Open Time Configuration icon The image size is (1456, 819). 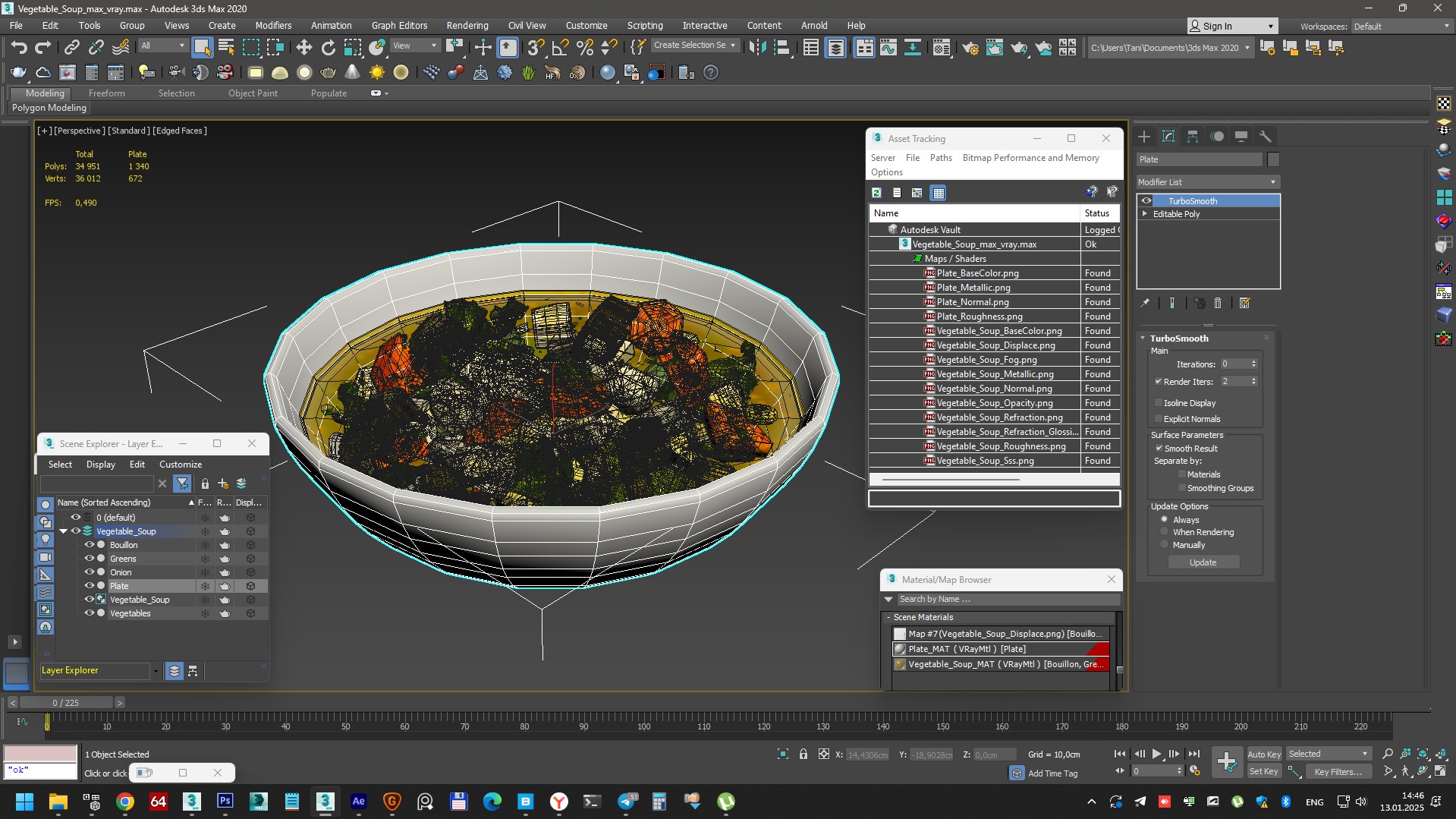[1195, 771]
